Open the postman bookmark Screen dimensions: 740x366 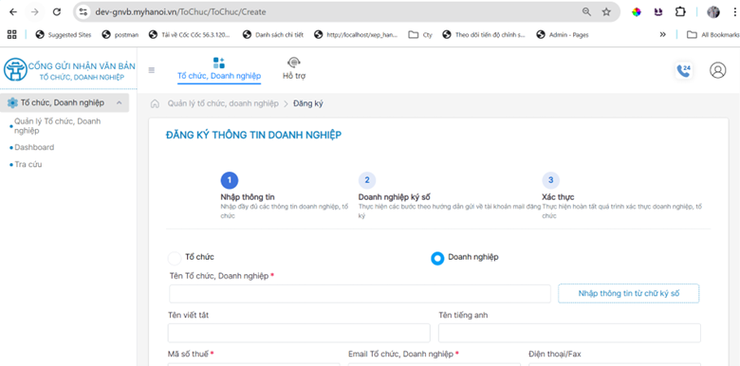point(119,34)
